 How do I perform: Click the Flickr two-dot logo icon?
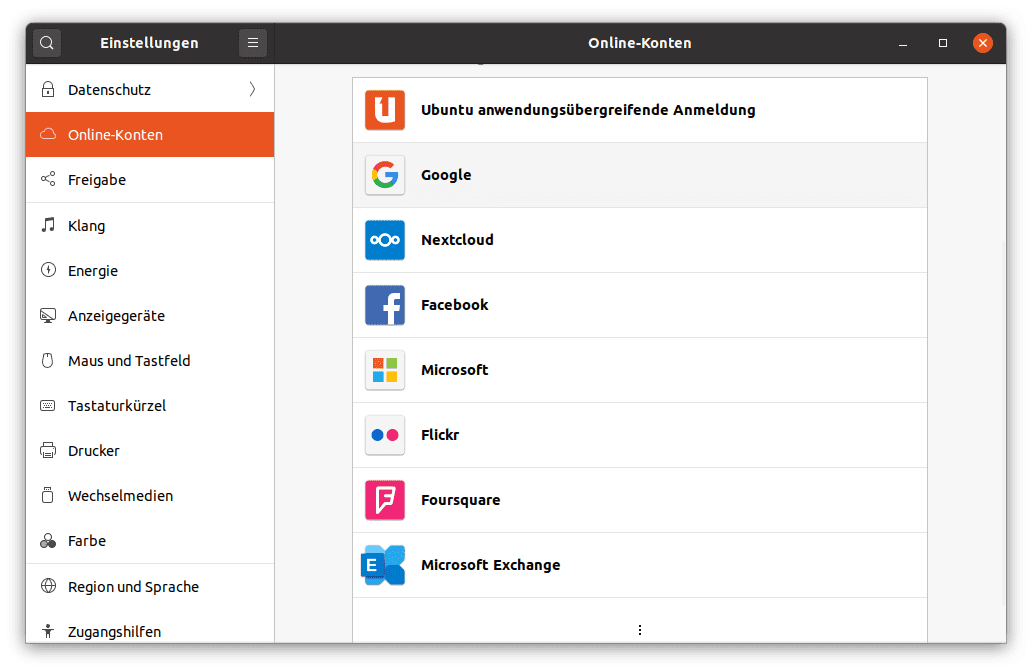pos(385,435)
